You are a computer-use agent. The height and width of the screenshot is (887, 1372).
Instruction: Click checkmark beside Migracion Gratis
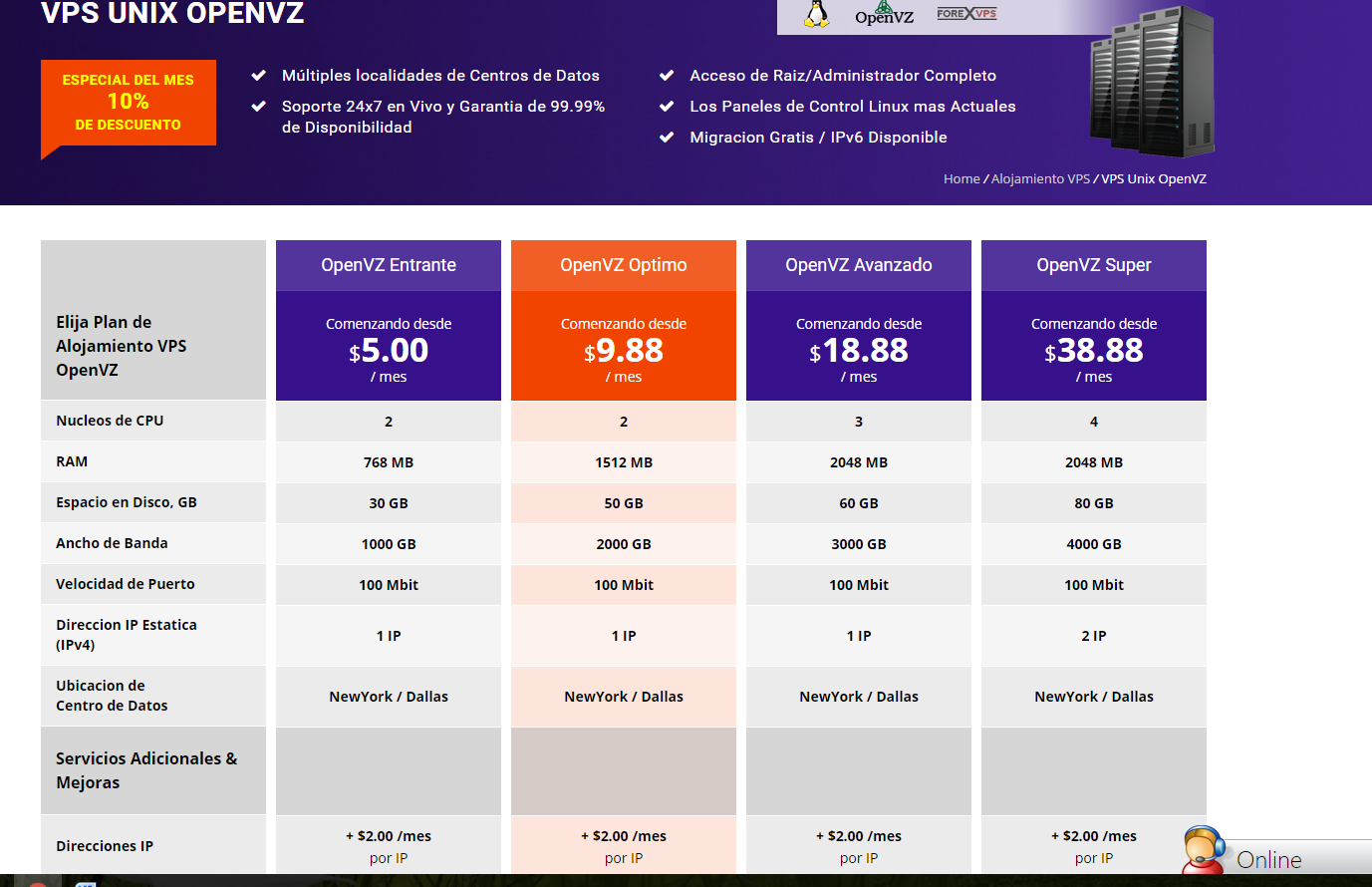tap(667, 138)
